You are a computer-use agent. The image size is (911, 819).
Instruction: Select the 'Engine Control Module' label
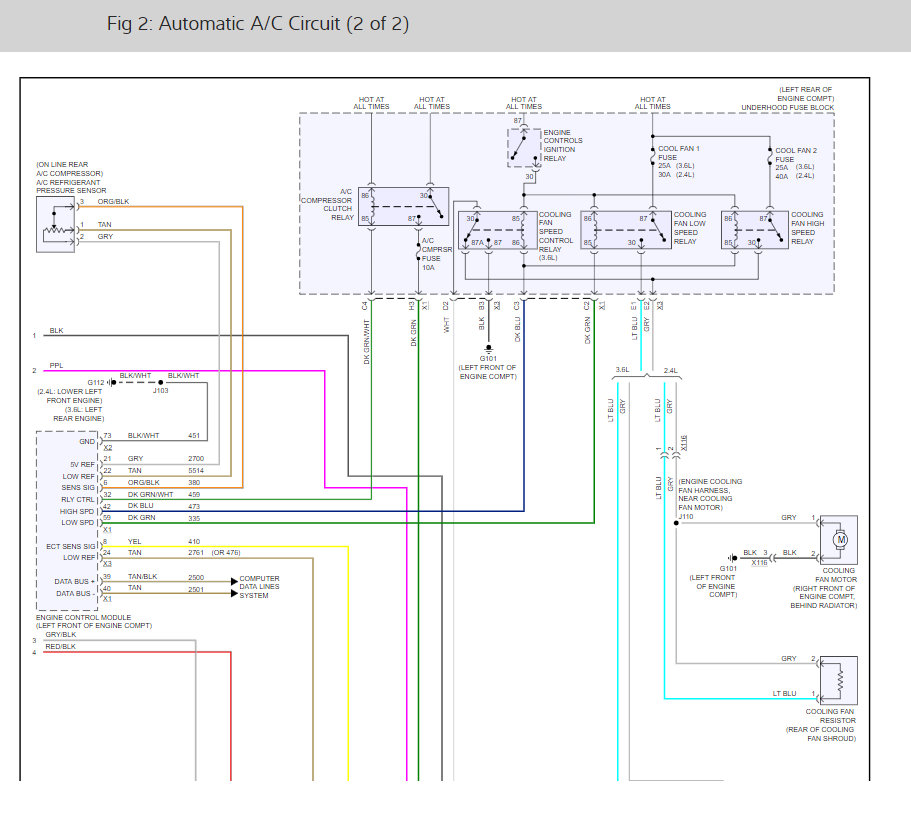click(x=78, y=618)
